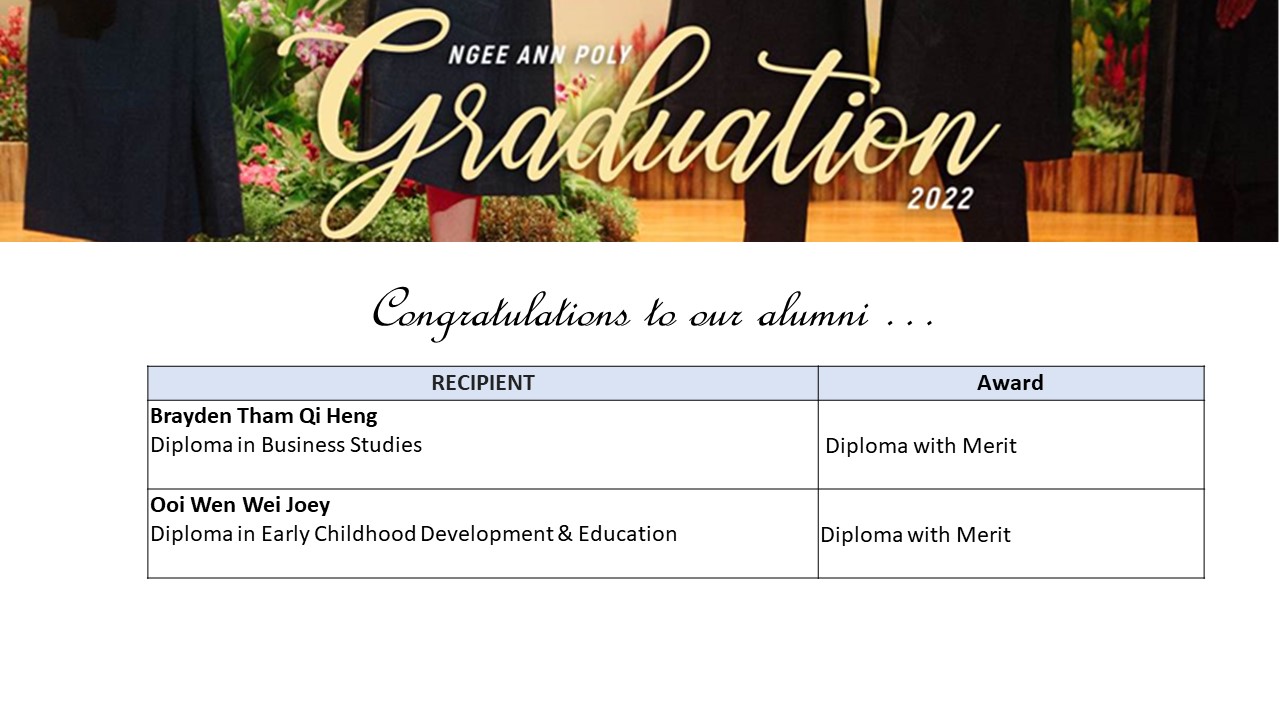Click the 2022 year label in banner
The height and width of the screenshot is (720, 1280).
pos(940,198)
